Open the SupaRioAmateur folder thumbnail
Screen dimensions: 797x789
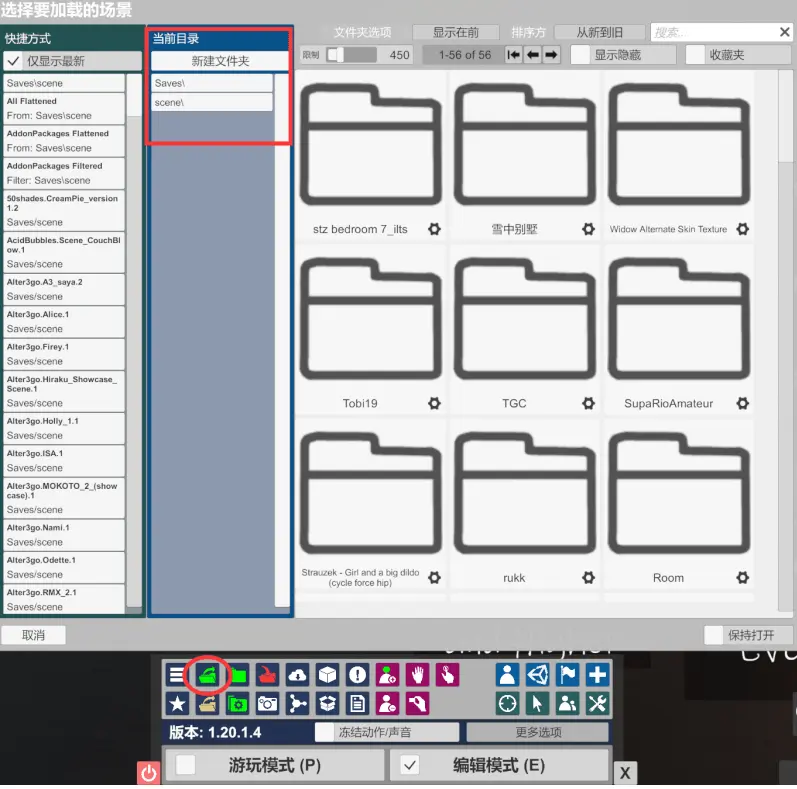pyautogui.click(x=679, y=319)
